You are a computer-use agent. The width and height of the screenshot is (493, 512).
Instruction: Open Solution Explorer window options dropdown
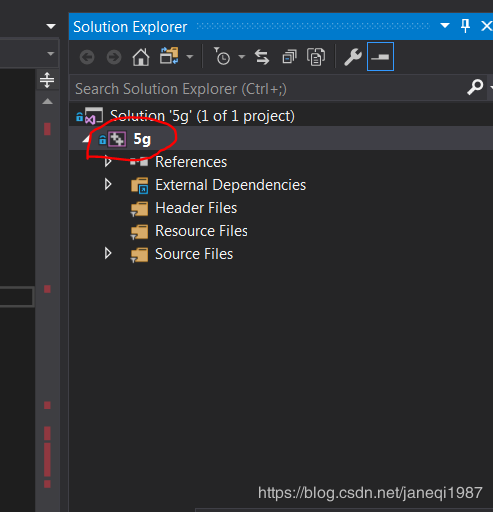click(x=445, y=25)
